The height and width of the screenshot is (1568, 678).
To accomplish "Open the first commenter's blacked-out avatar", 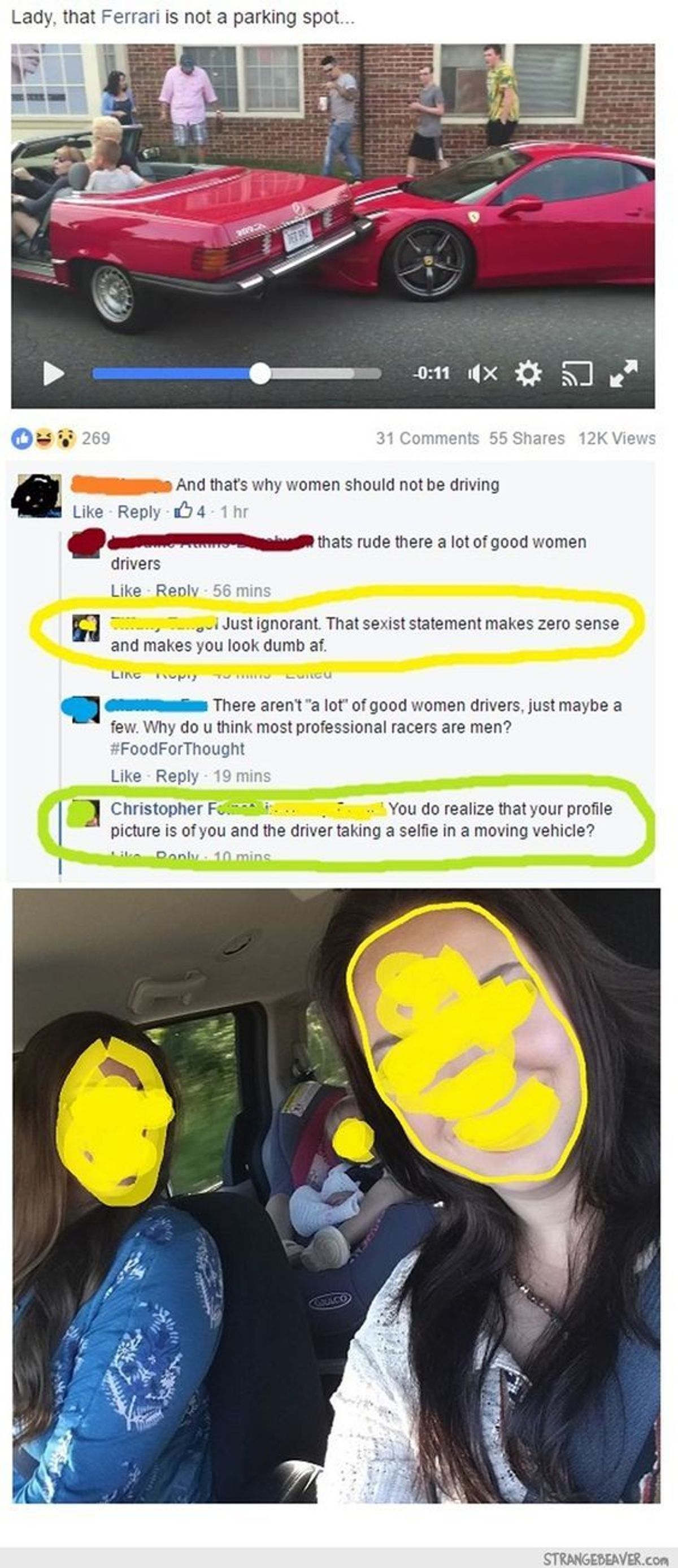I will click(37, 495).
